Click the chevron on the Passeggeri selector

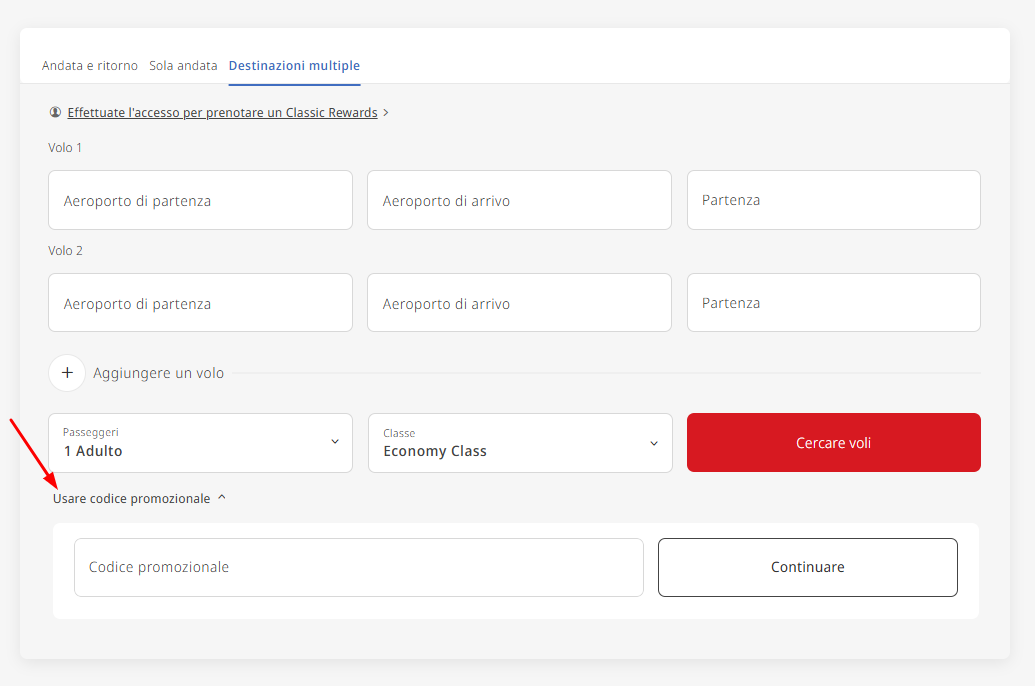tap(335, 442)
